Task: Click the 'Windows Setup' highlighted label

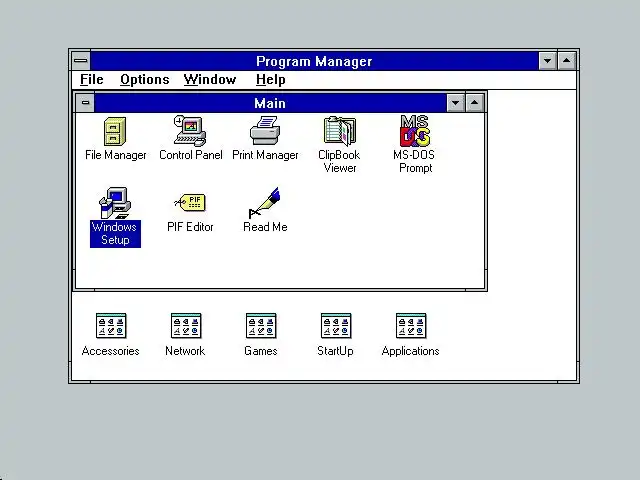Action: [x=115, y=233]
